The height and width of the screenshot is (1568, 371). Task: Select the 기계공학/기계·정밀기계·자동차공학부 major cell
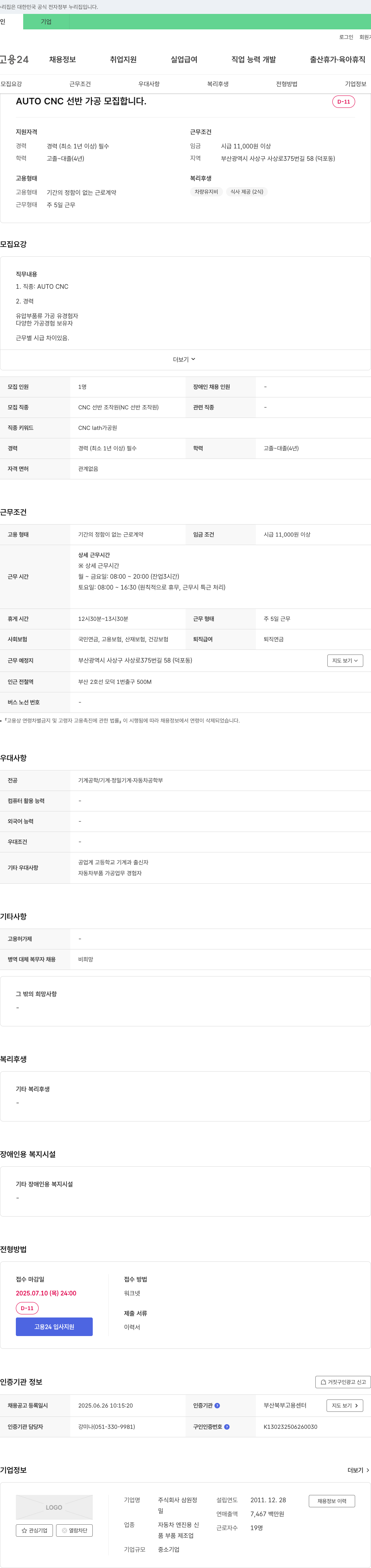(x=121, y=781)
